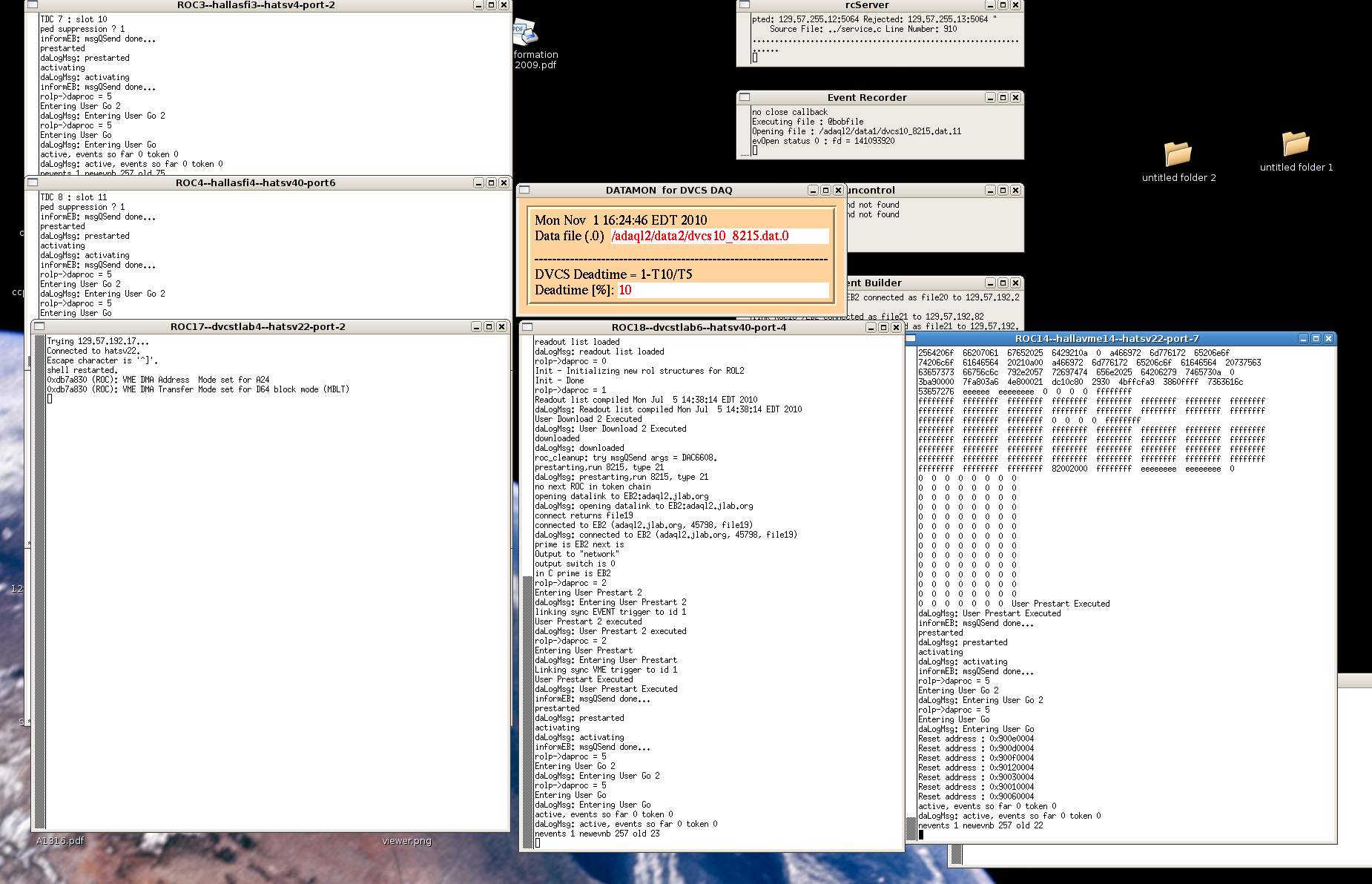The image size is (1372, 884).
Task: Click 'connect returns file19' line in ROC18
Action: pos(584,515)
